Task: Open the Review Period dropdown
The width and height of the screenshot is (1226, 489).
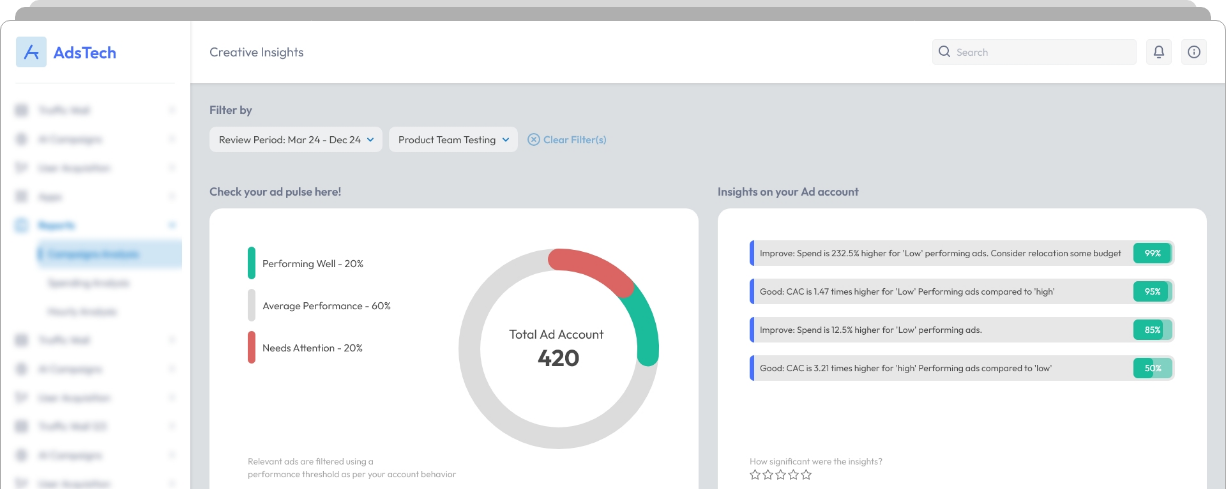Action: click(295, 140)
